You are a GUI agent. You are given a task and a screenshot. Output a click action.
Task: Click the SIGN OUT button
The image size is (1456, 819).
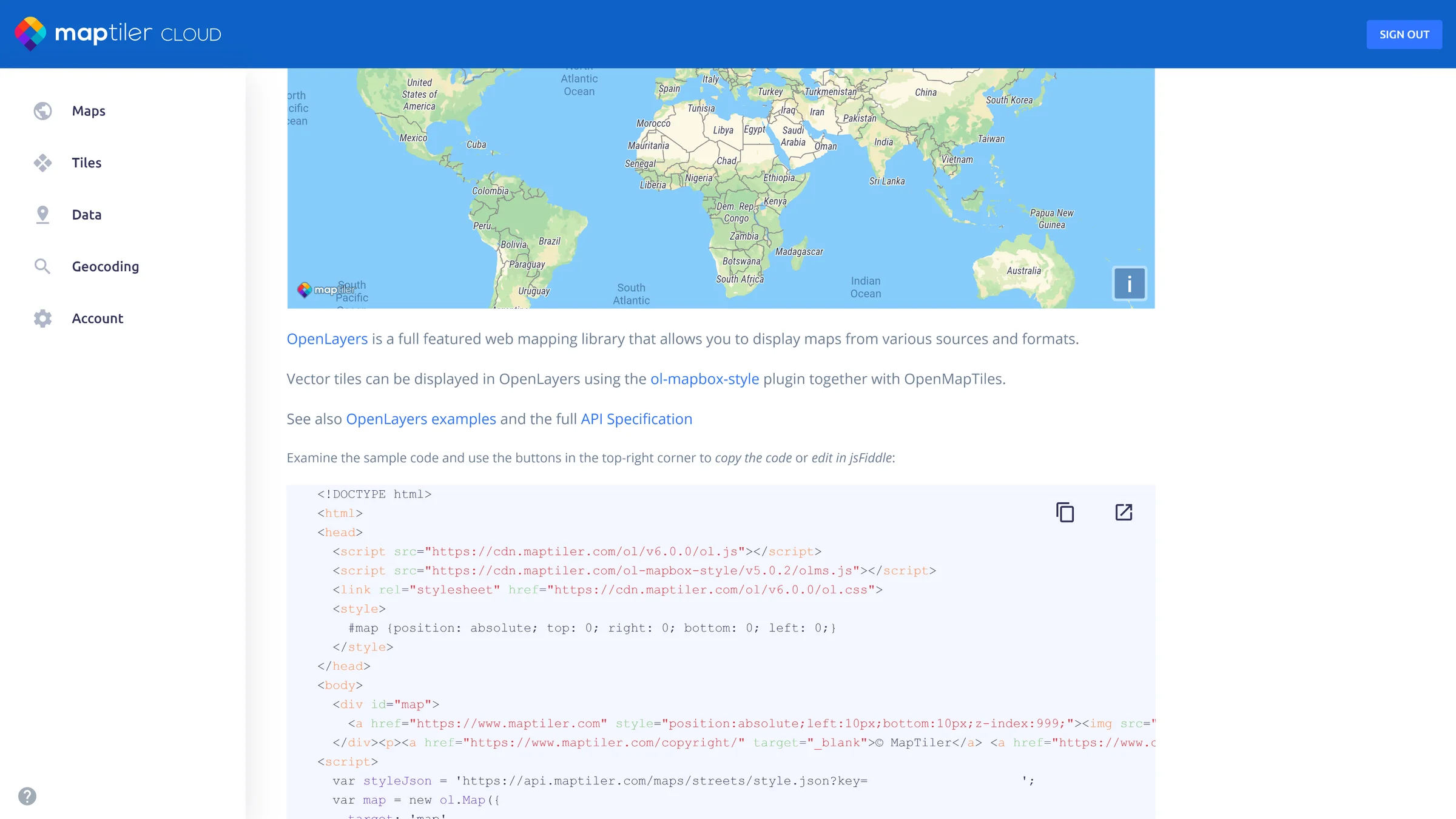pyautogui.click(x=1404, y=35)
